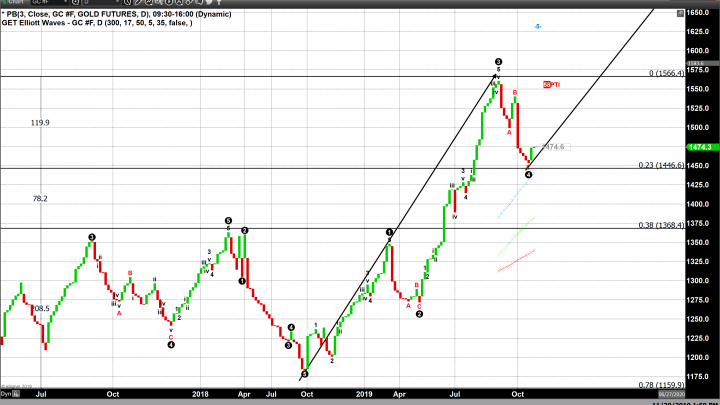Select the 0.38 (1368.4) Fibonacci level label
Image resolution: width=720 pixels, height=405 pixels.
[661, 225]
